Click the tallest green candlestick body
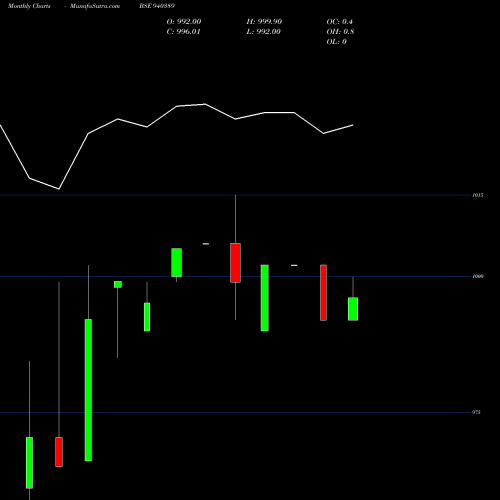Viewport: 500px width, 500px height. 88,390
